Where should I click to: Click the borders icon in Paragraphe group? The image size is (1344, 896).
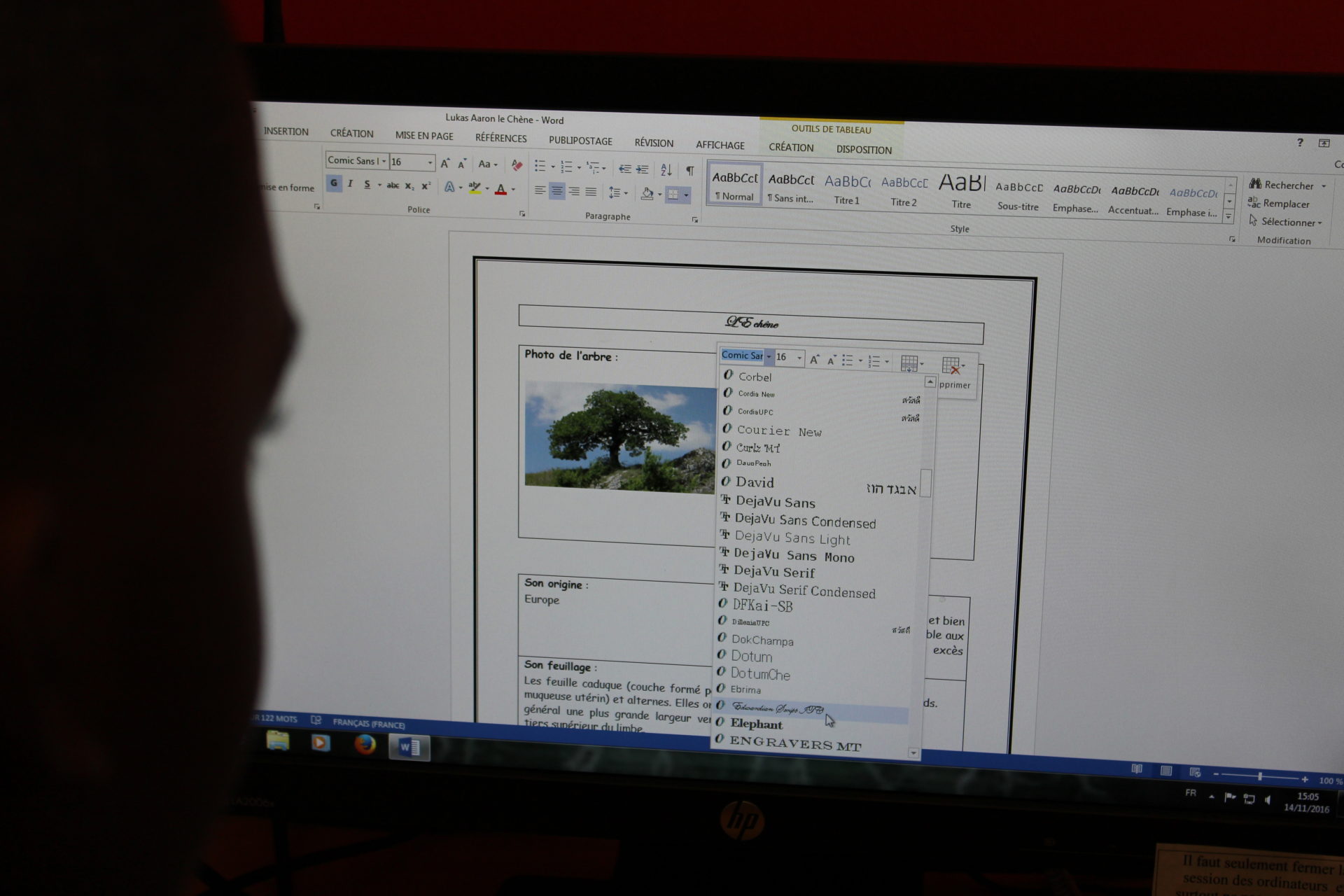673,194
